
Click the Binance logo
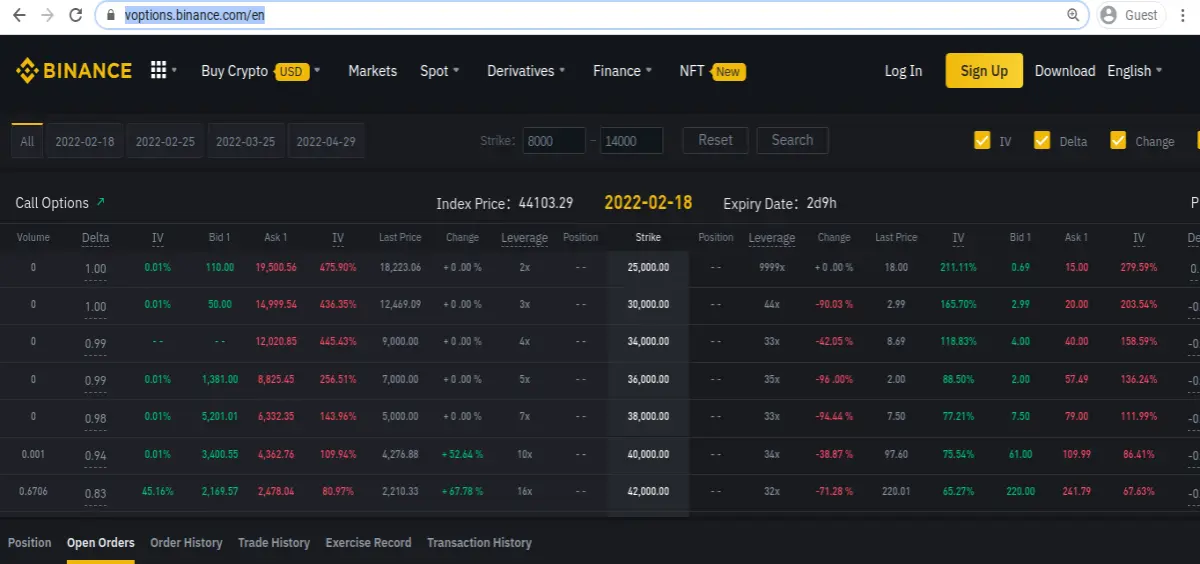[x=74, y=71]
